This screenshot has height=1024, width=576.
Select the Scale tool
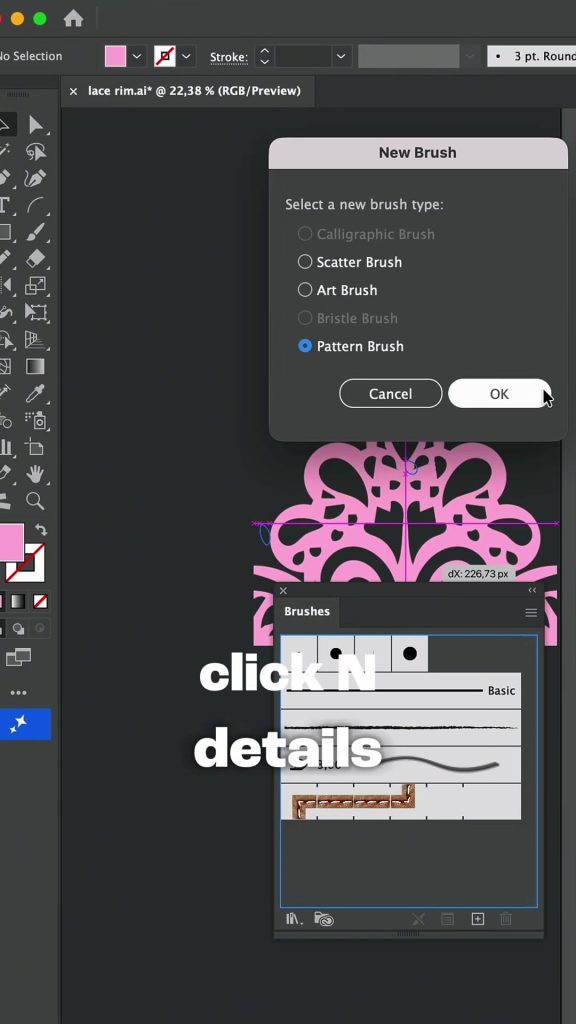[x=36, y=285]
